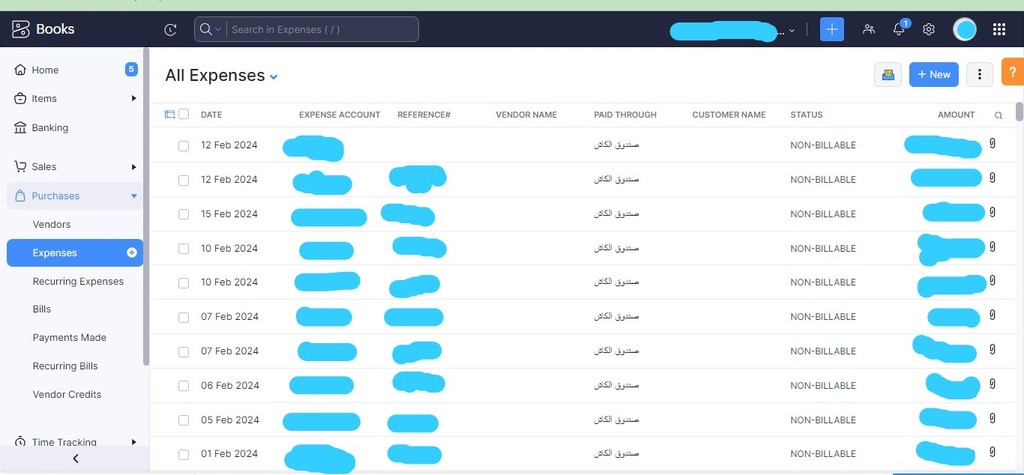Expand the Time Tracking submenu arrow
1024x475 pixels.
[x=133, y=442]
